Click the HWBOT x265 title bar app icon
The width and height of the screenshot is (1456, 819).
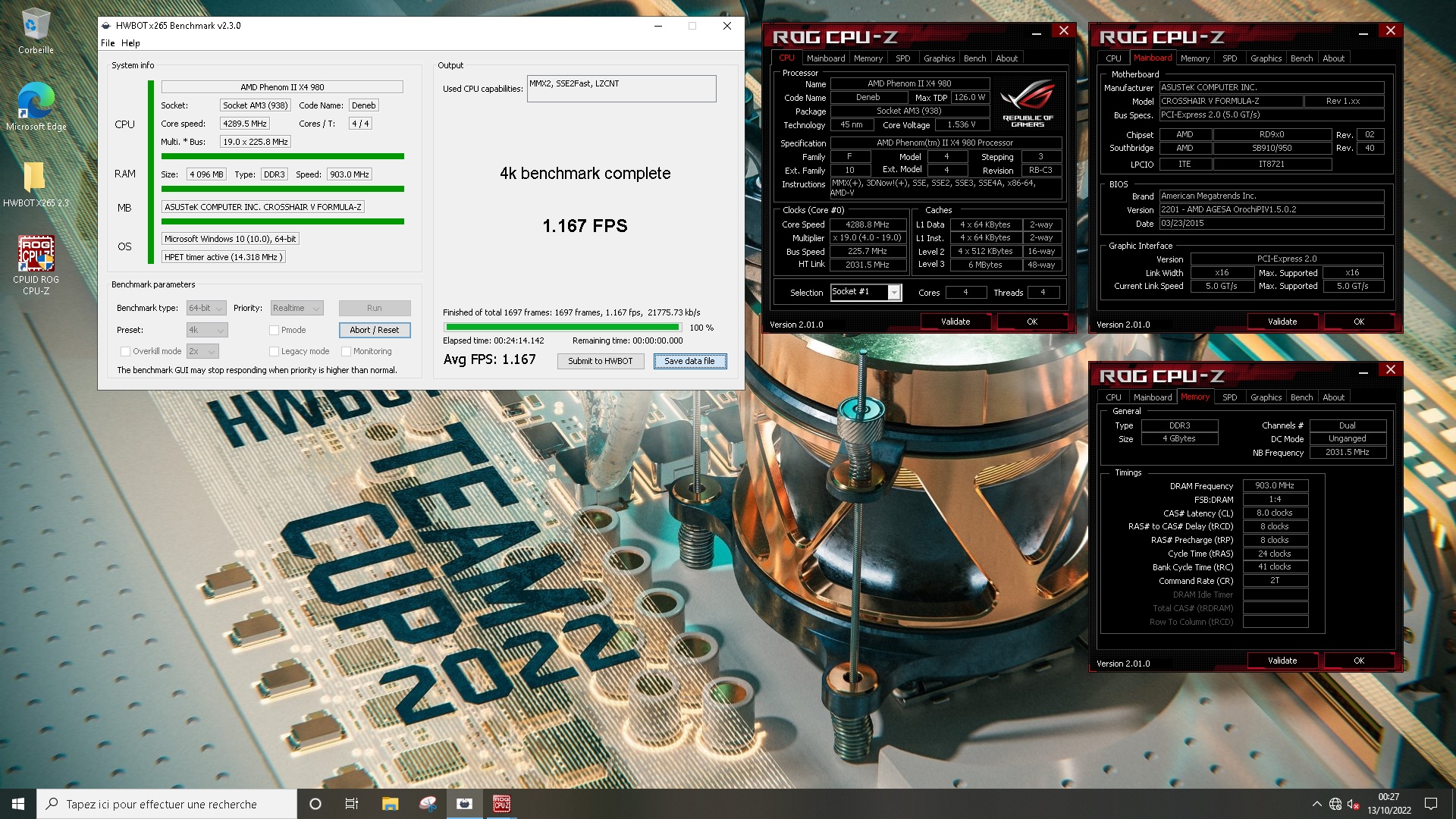point(106,26)
